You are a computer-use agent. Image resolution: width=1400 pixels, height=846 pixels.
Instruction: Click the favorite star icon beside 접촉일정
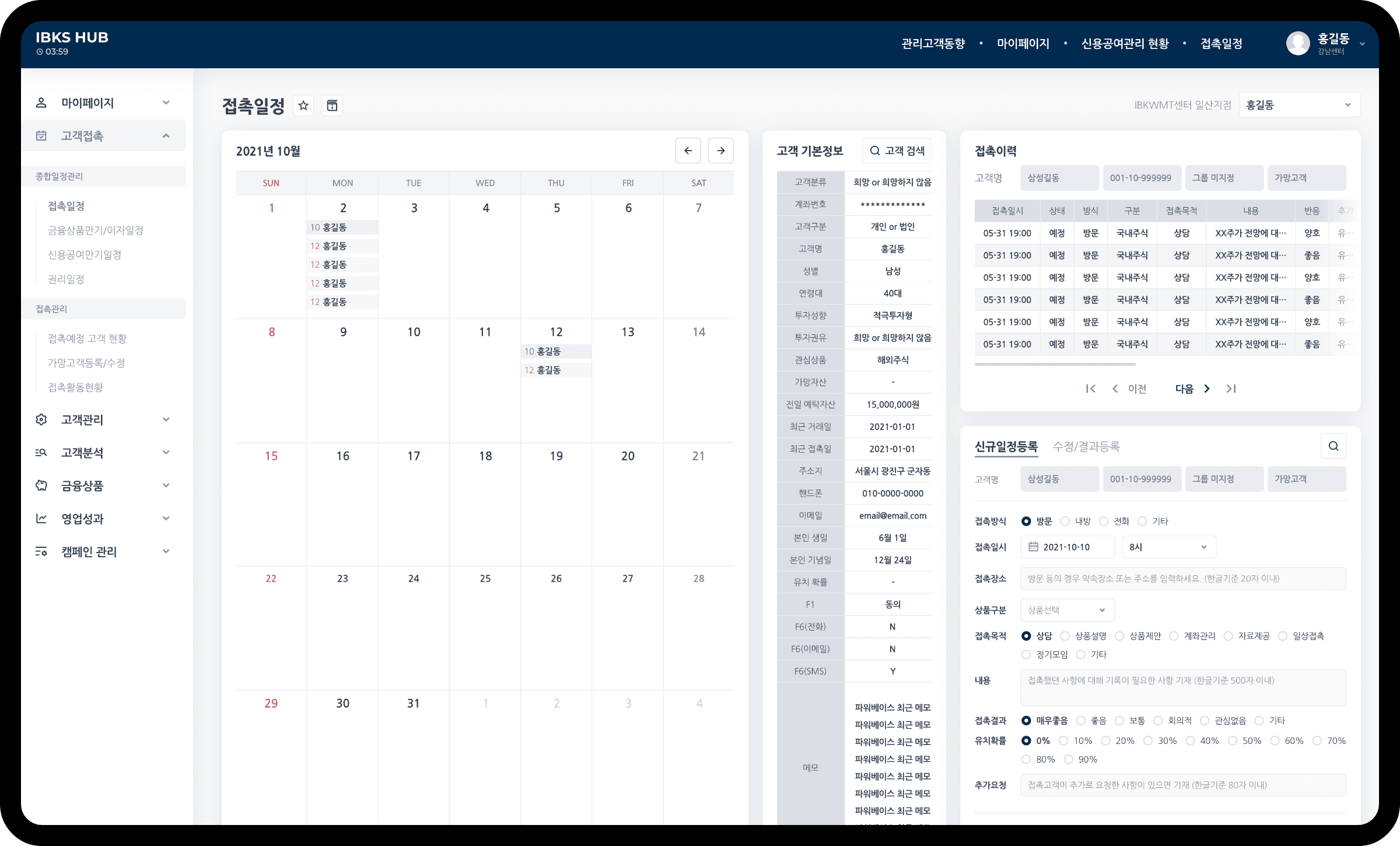303,106
